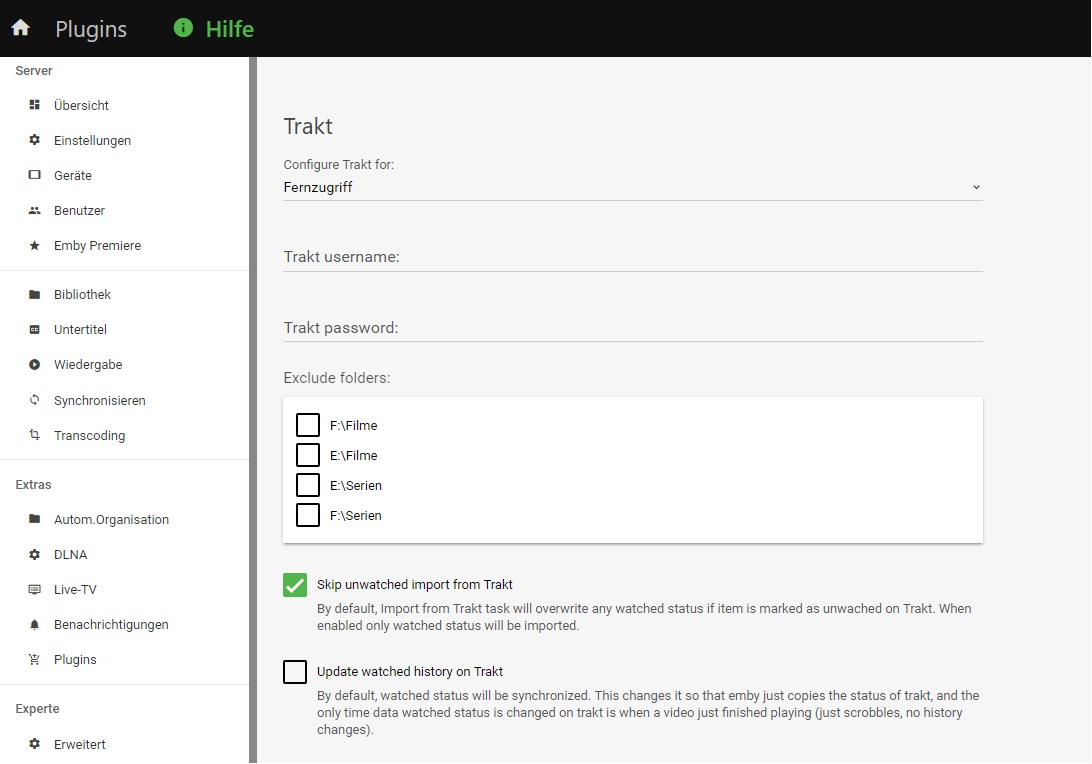Focus the Trakt password field
This screenshot has height=764, width=1092.
coord(632,327)
